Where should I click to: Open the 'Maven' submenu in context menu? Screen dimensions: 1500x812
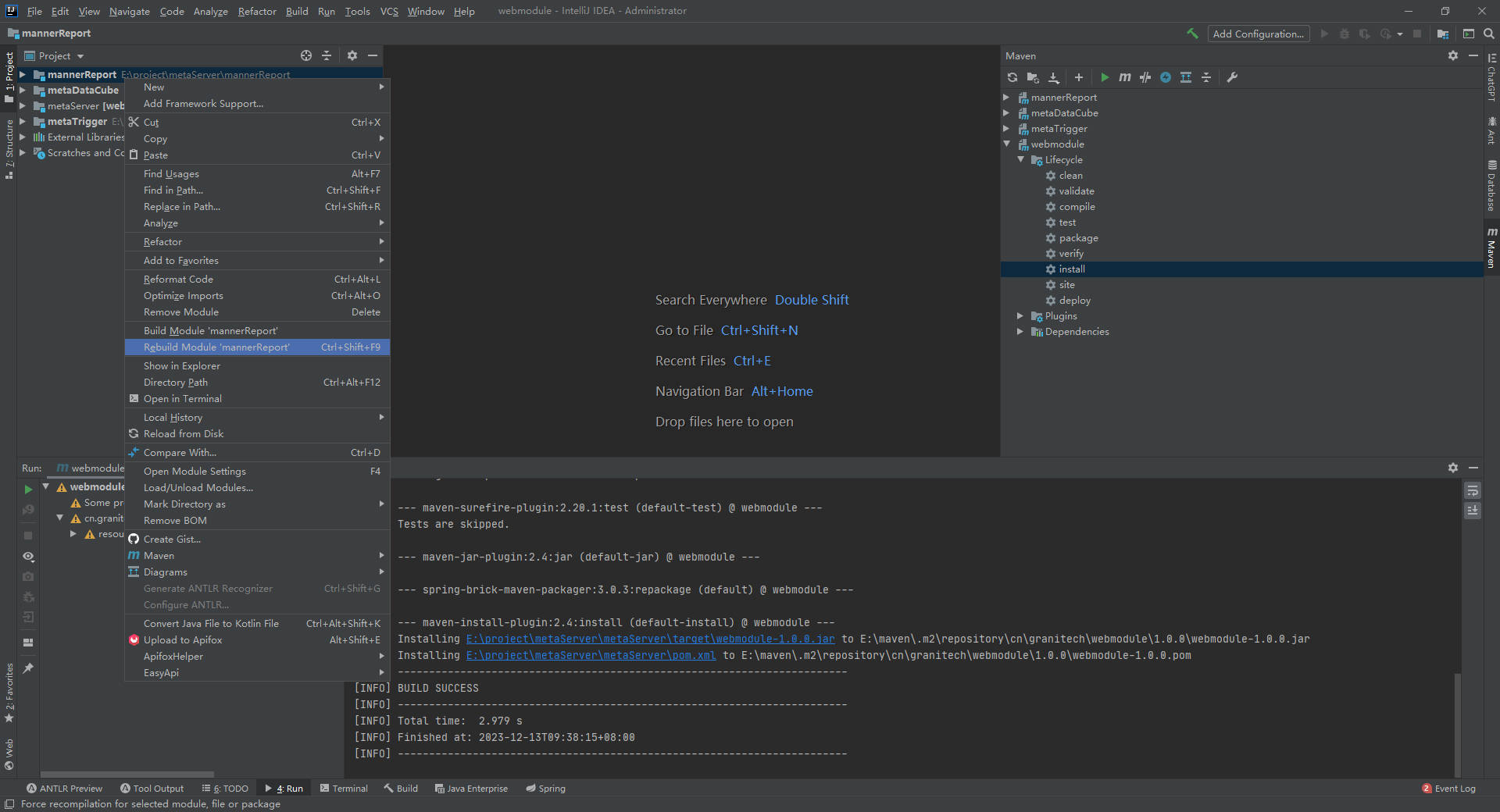257,556
